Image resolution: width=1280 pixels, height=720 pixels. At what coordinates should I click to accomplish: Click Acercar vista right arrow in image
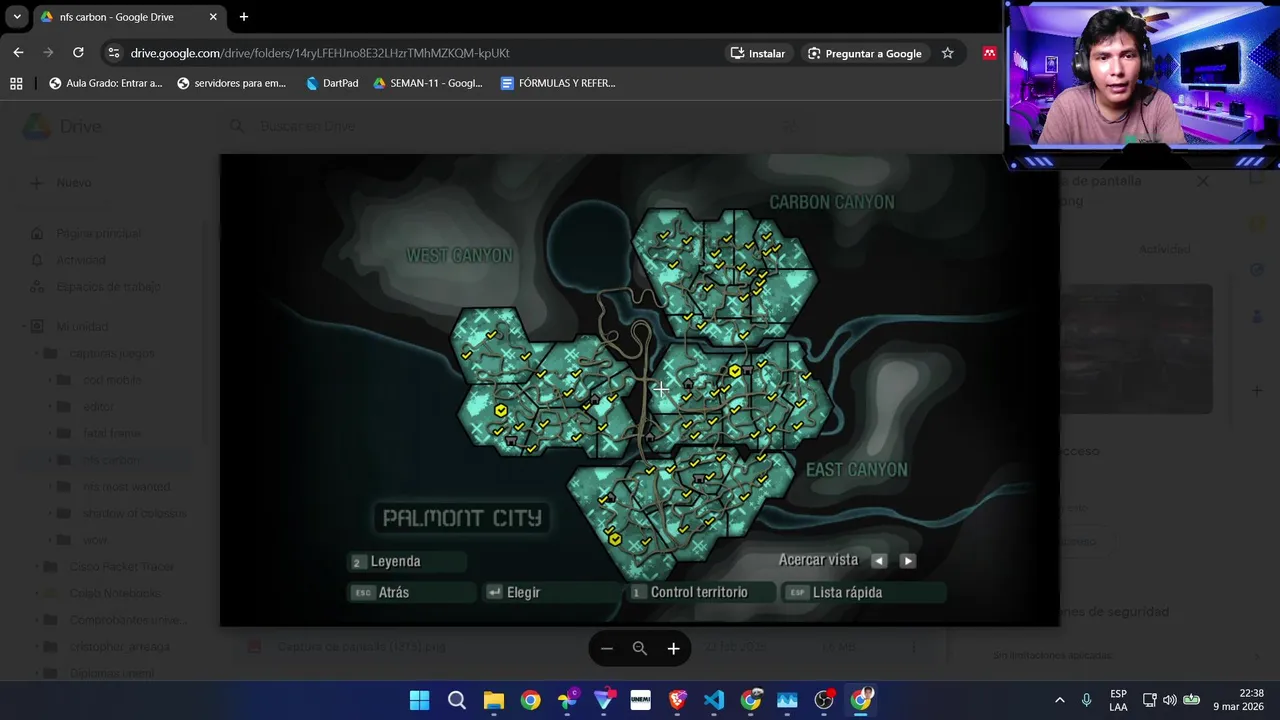tap(908, 561)
